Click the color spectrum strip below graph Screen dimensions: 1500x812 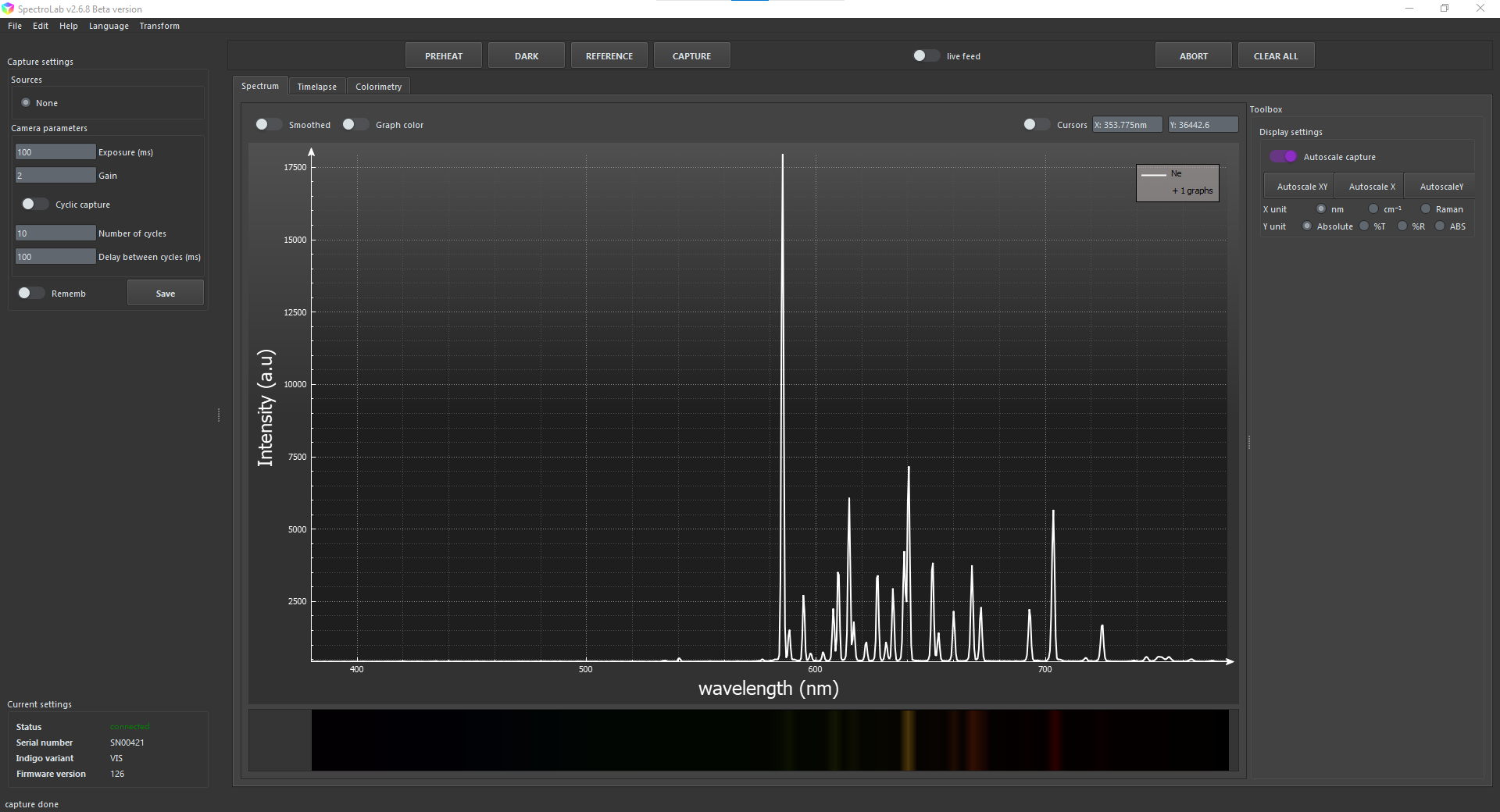(770, 739)
